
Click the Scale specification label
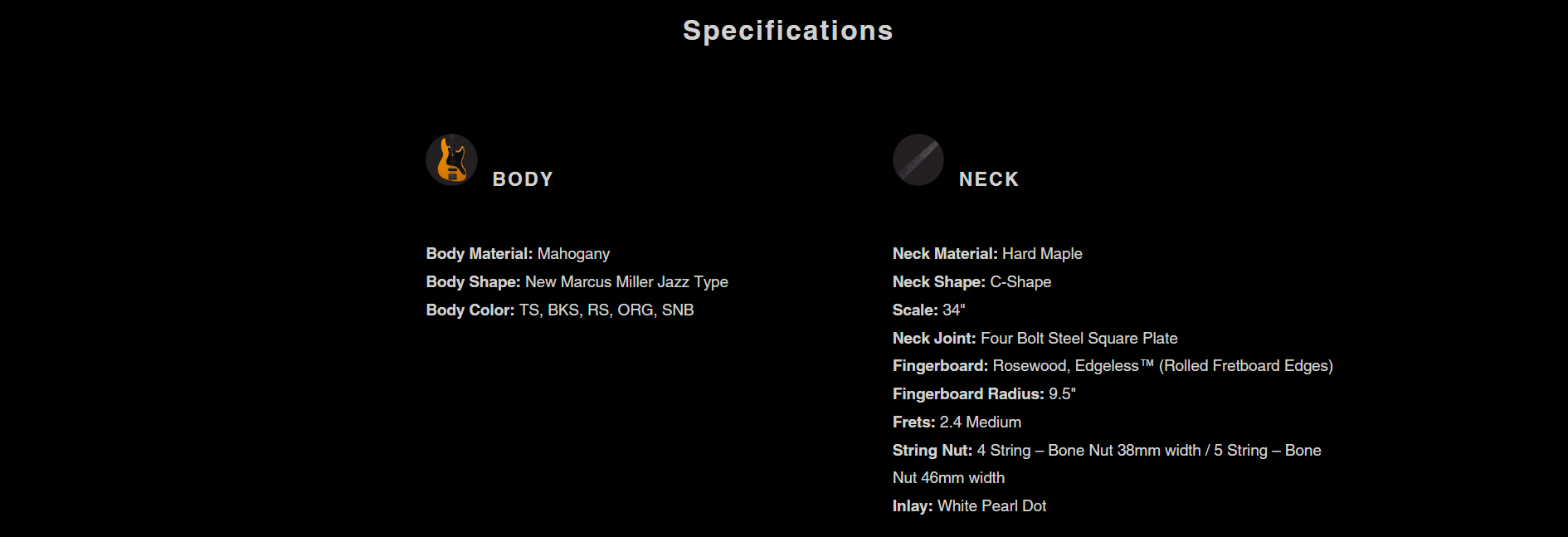[914, 310]
